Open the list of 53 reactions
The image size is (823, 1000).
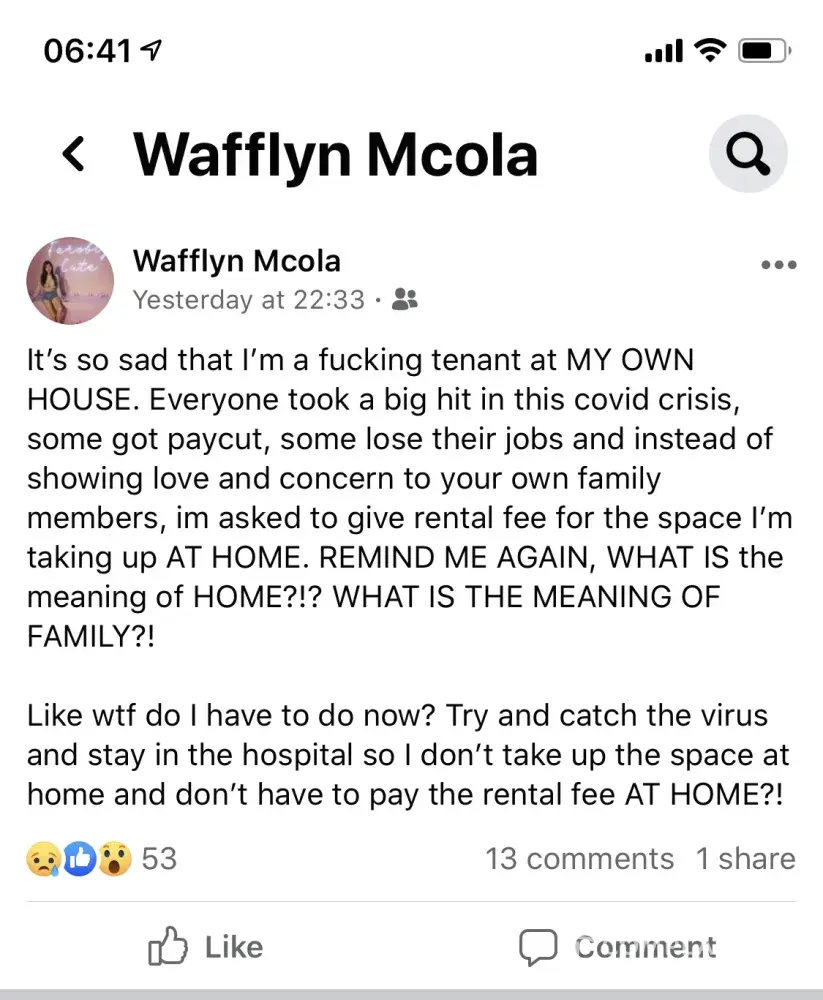(x=158, y=859)
